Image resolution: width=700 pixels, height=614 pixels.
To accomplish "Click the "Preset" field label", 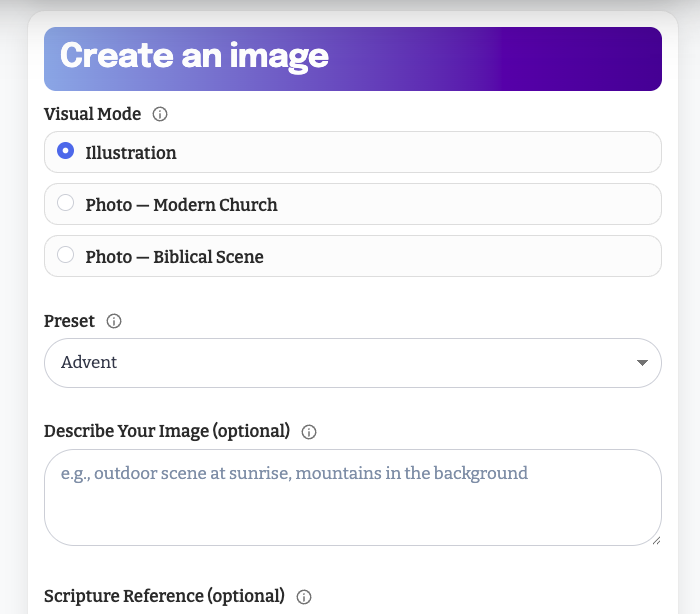I will pyautogui.click(x=69, y=321).
